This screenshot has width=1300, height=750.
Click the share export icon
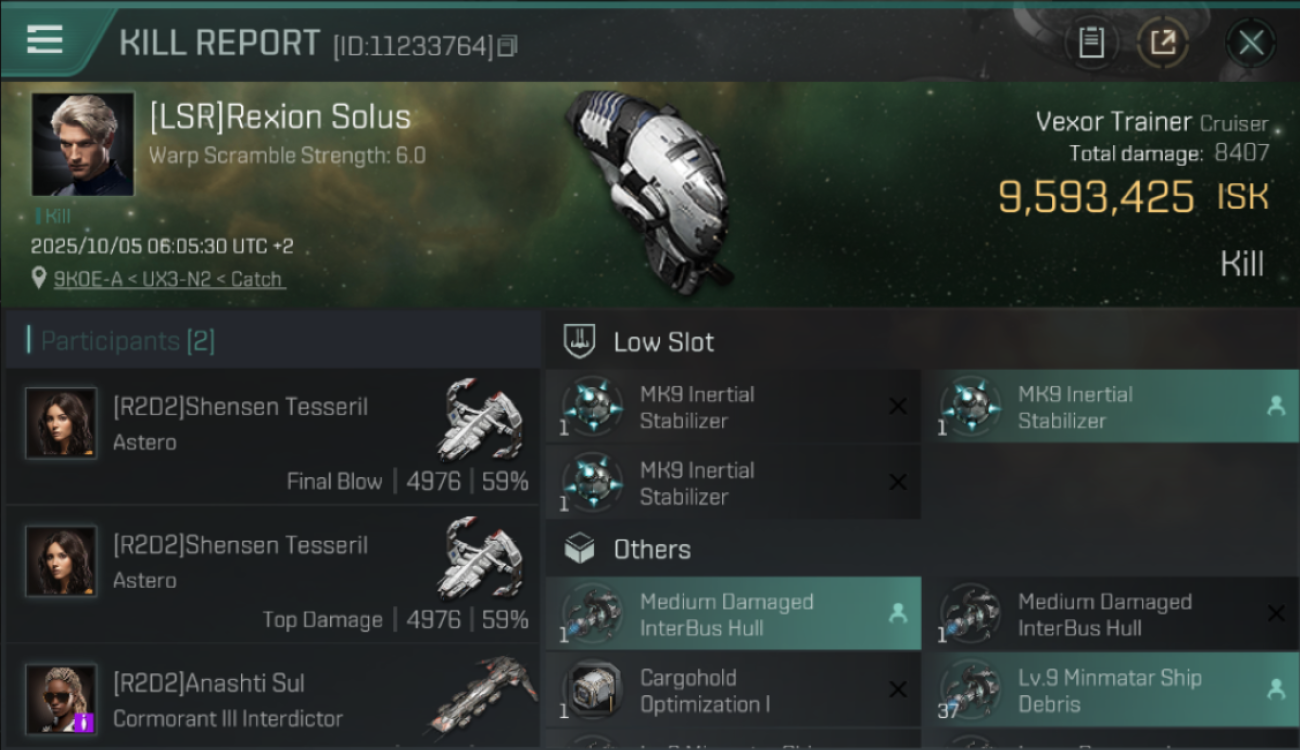[1163, 43]
